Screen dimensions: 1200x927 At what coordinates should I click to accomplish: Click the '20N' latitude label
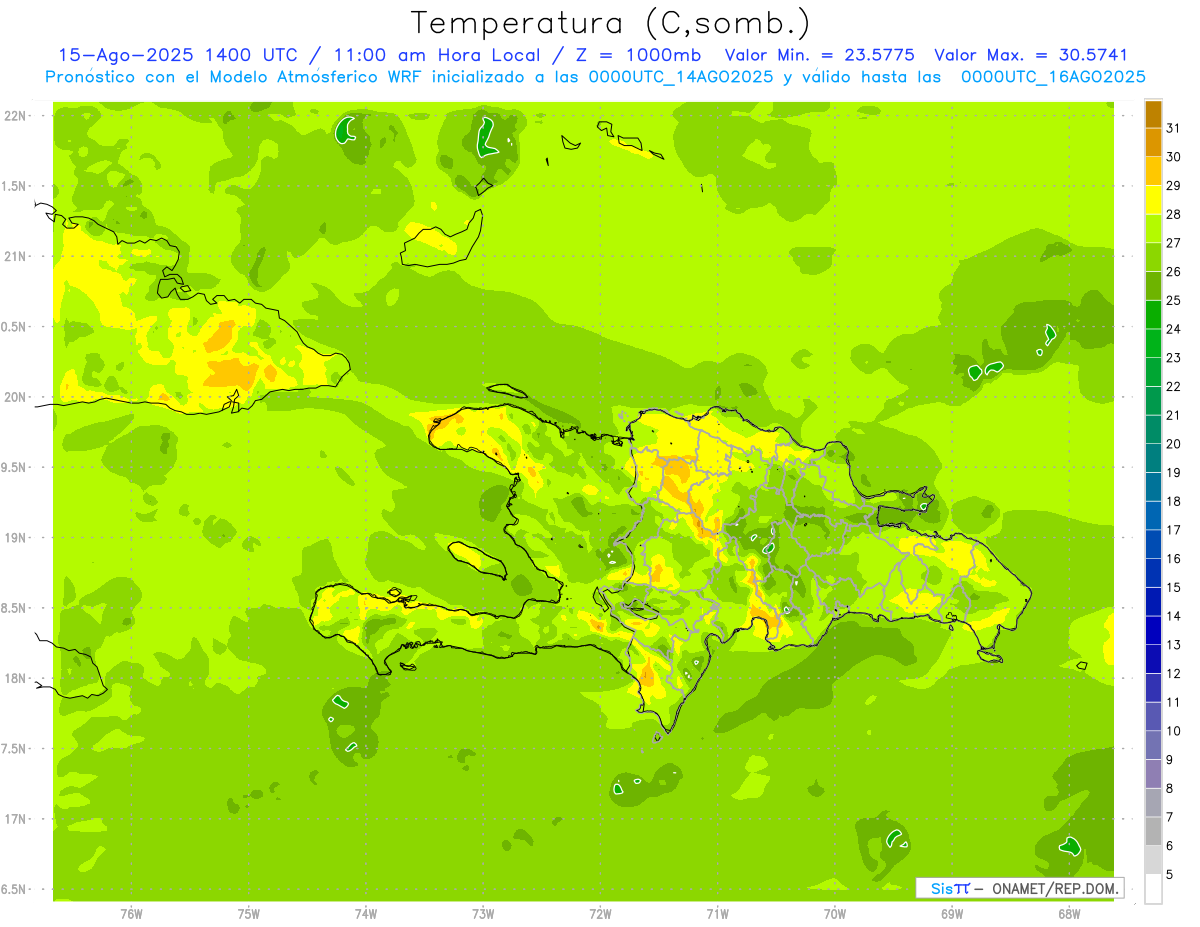(16, 397)
